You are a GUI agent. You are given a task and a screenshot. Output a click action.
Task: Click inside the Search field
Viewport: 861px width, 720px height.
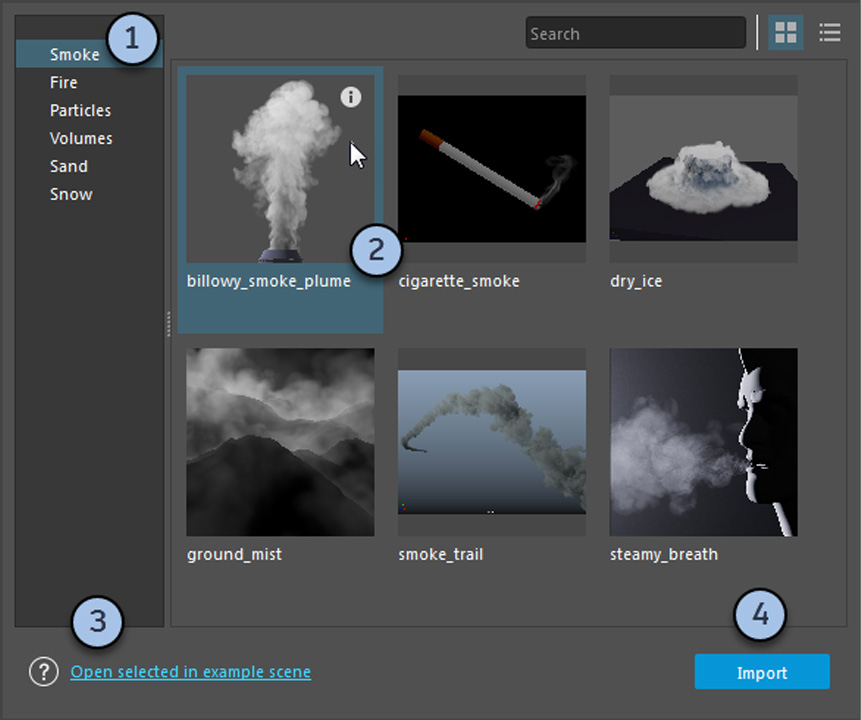(635, 33)
